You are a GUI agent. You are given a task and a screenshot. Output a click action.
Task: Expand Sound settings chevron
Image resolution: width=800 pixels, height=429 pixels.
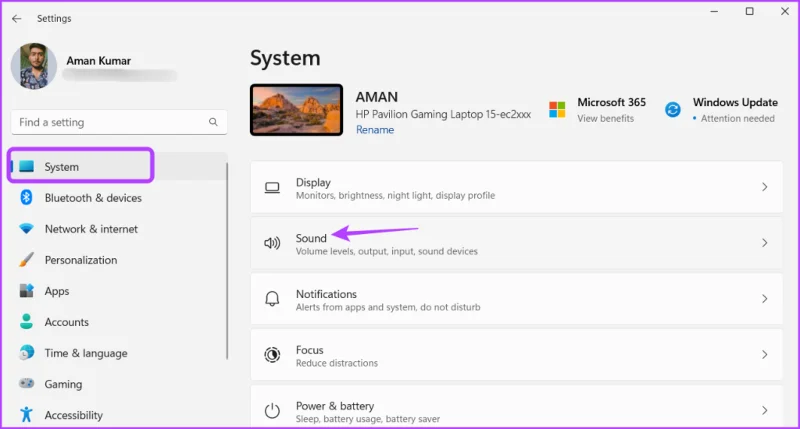click(764, 243)
